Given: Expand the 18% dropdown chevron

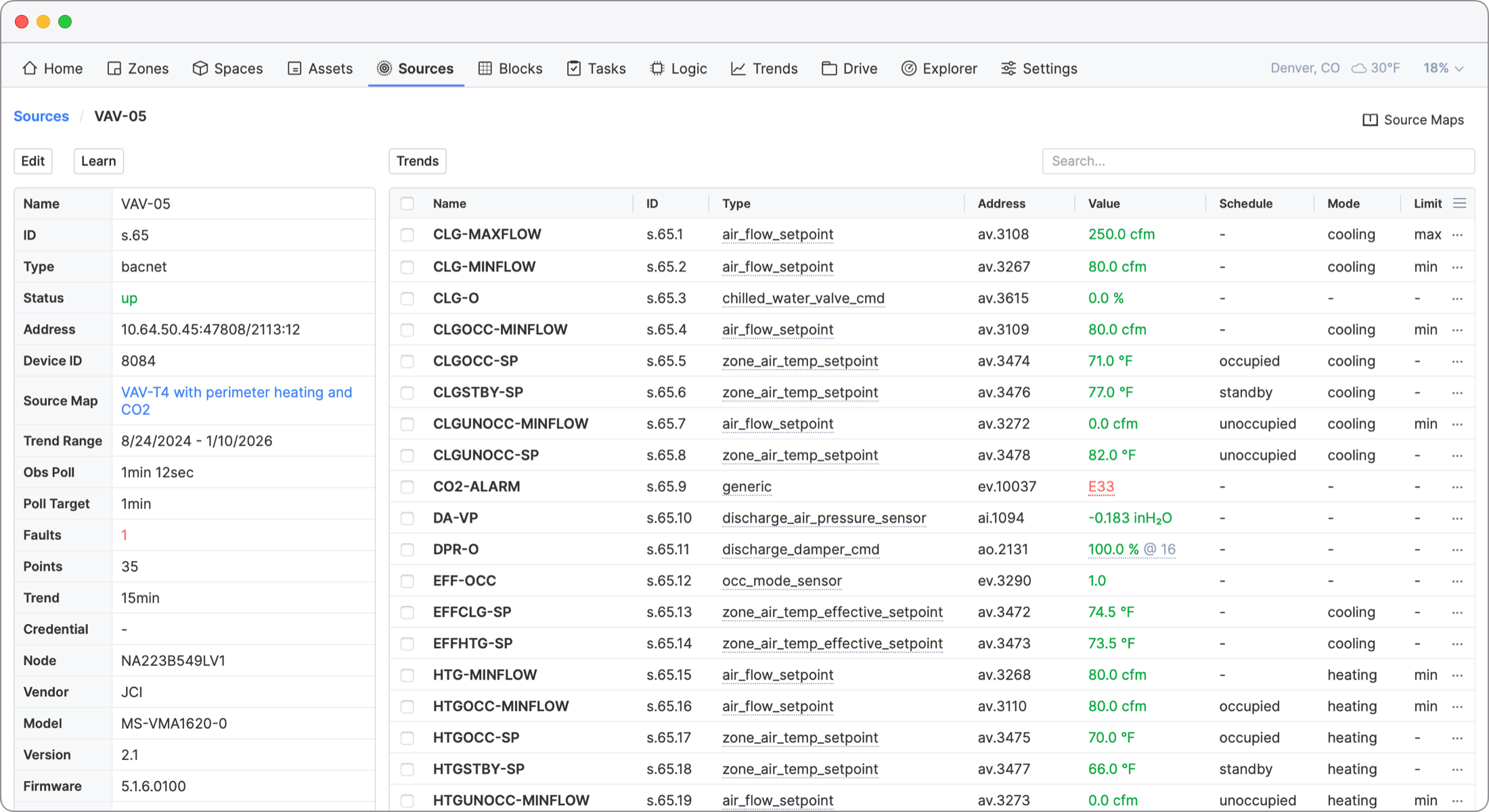Looking at the screenshot, I should [1459, 69].
